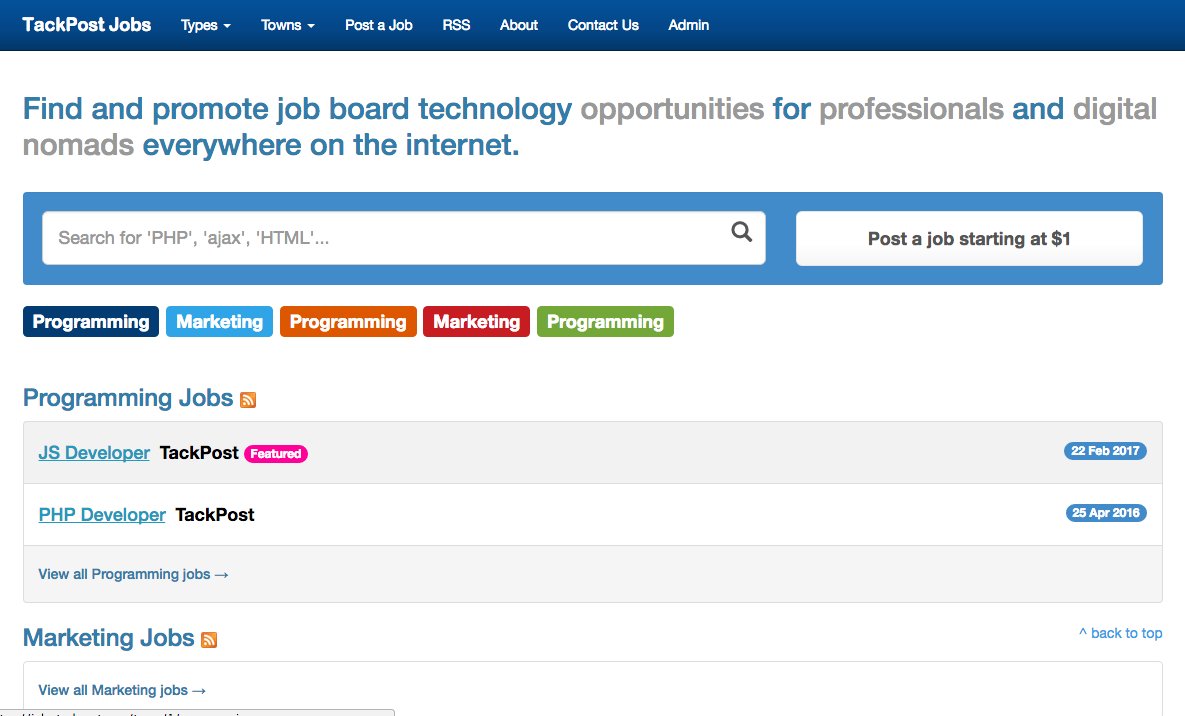Open the JS Developer job listing
The image size is (1185, 716).
tap(94, 453)
